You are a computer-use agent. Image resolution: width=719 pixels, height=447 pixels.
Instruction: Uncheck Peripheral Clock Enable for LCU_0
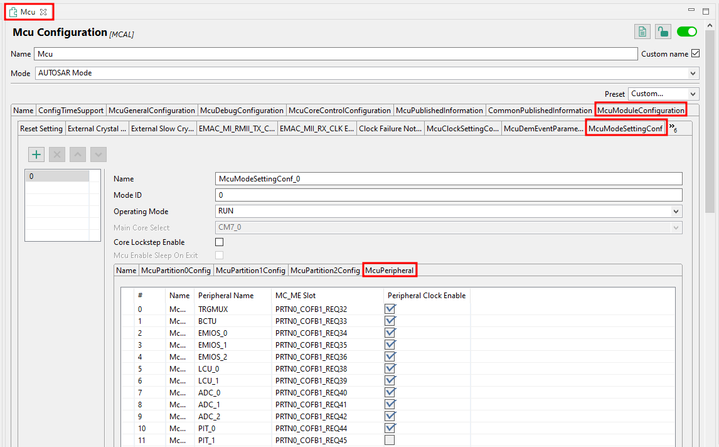(390, 369)
